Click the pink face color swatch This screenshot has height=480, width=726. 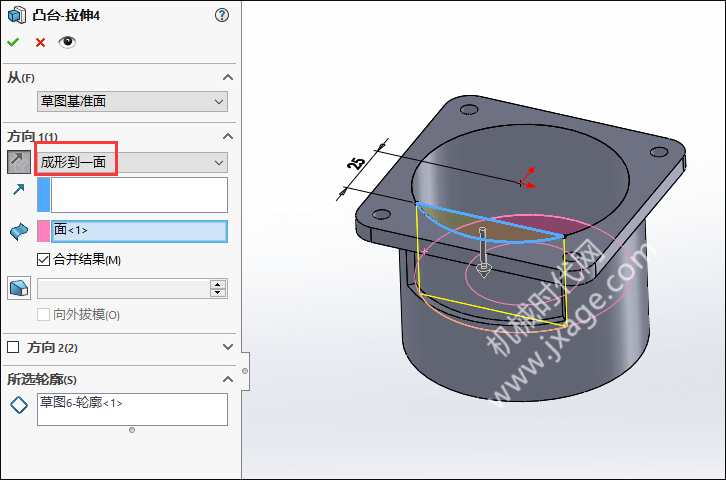pos(44,231)
